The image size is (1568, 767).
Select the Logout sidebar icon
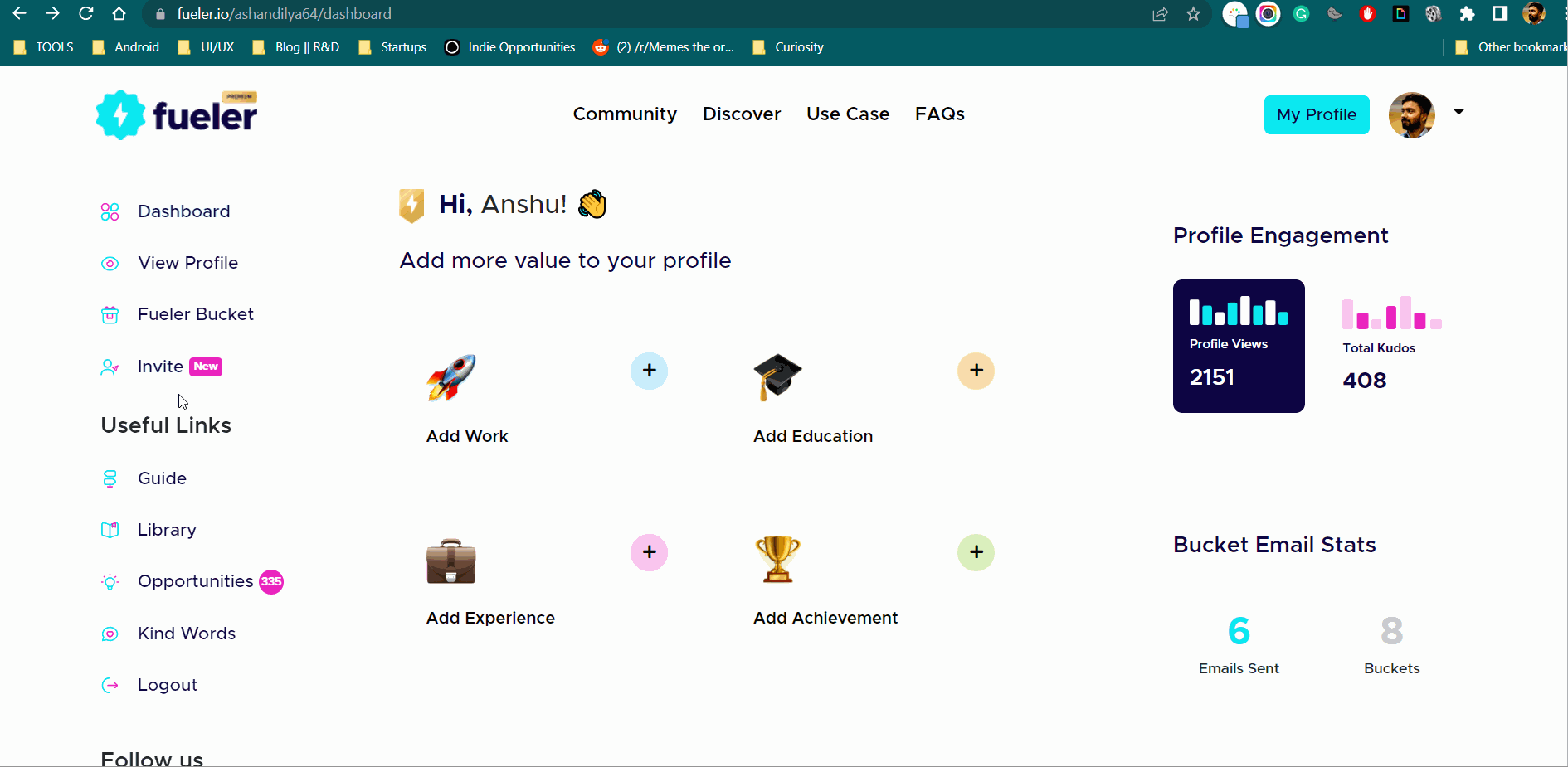pyautogui.click(x=110, y=685)
